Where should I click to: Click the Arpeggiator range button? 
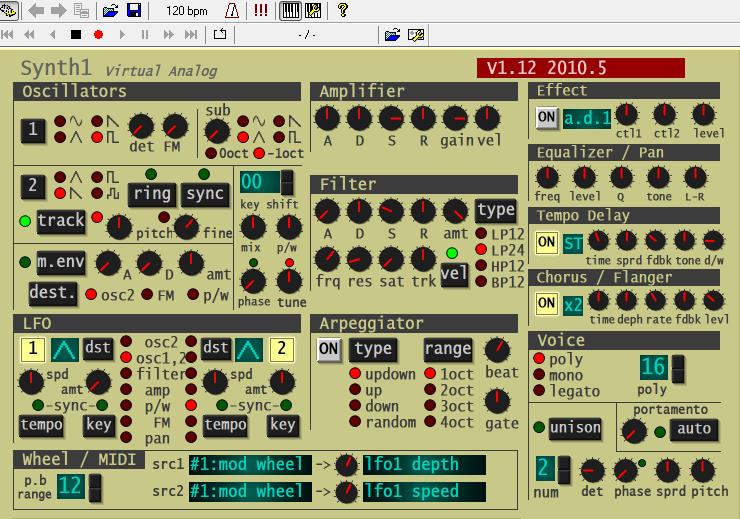point(448,350)
